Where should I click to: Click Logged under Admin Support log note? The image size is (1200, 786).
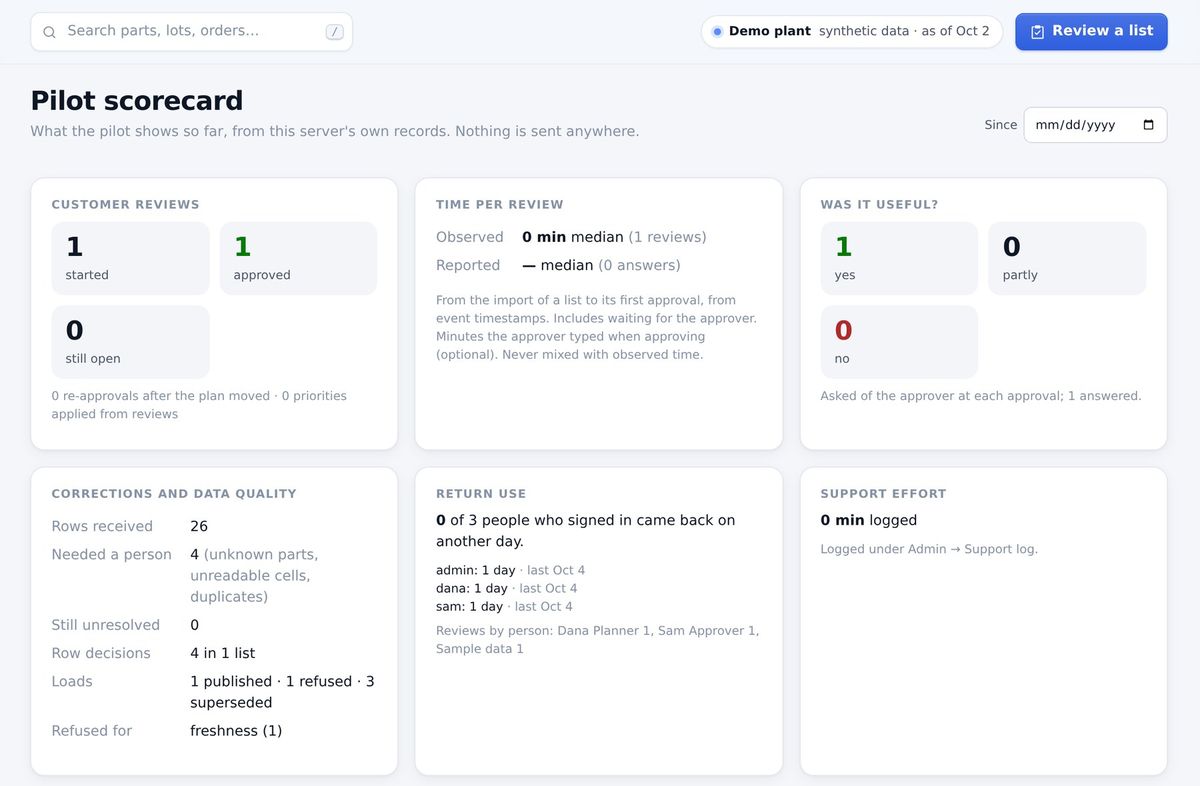pyautogui.click(x=929, y=549)
